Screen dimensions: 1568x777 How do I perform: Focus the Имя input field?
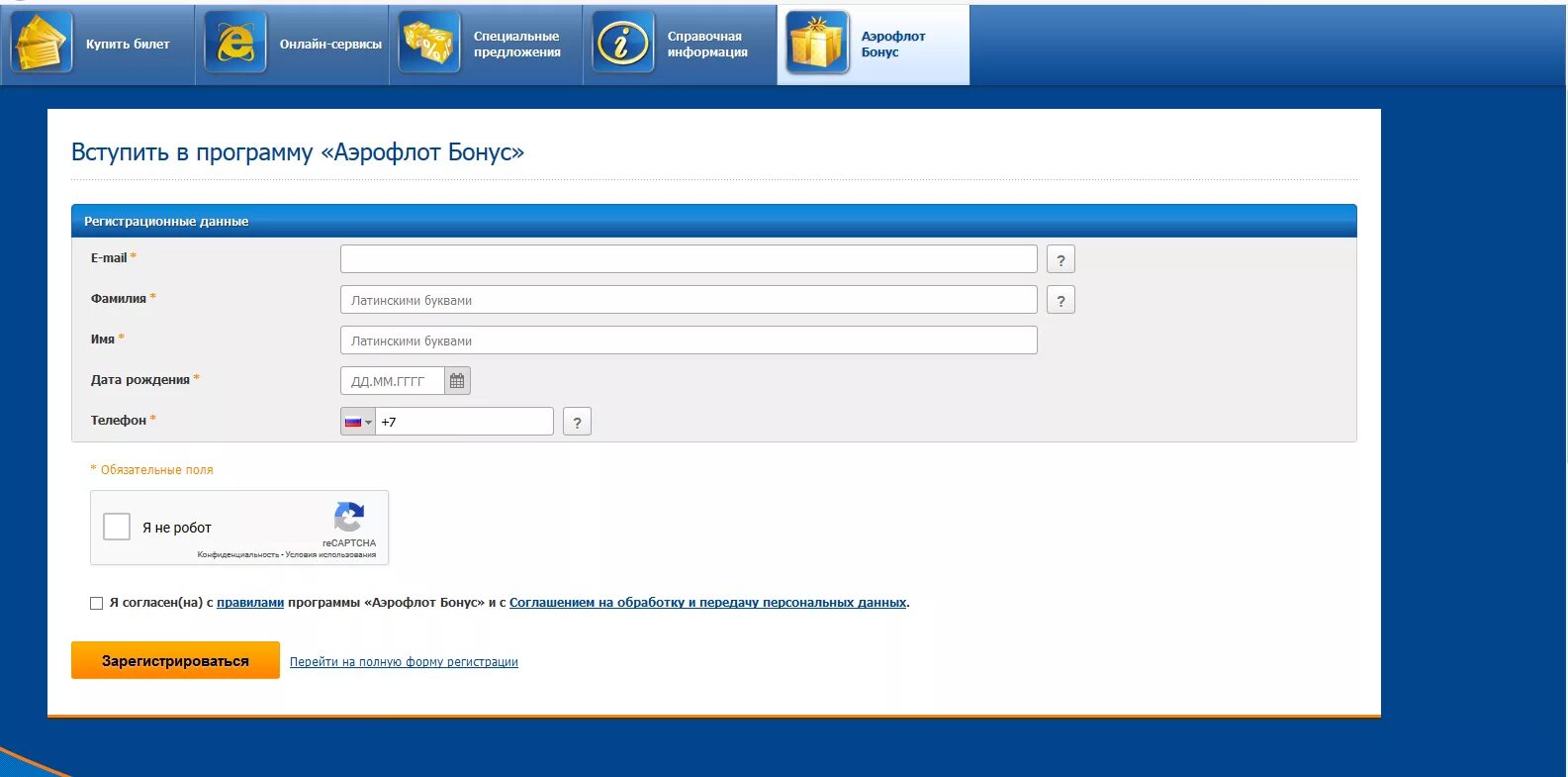tap(689, 340)
